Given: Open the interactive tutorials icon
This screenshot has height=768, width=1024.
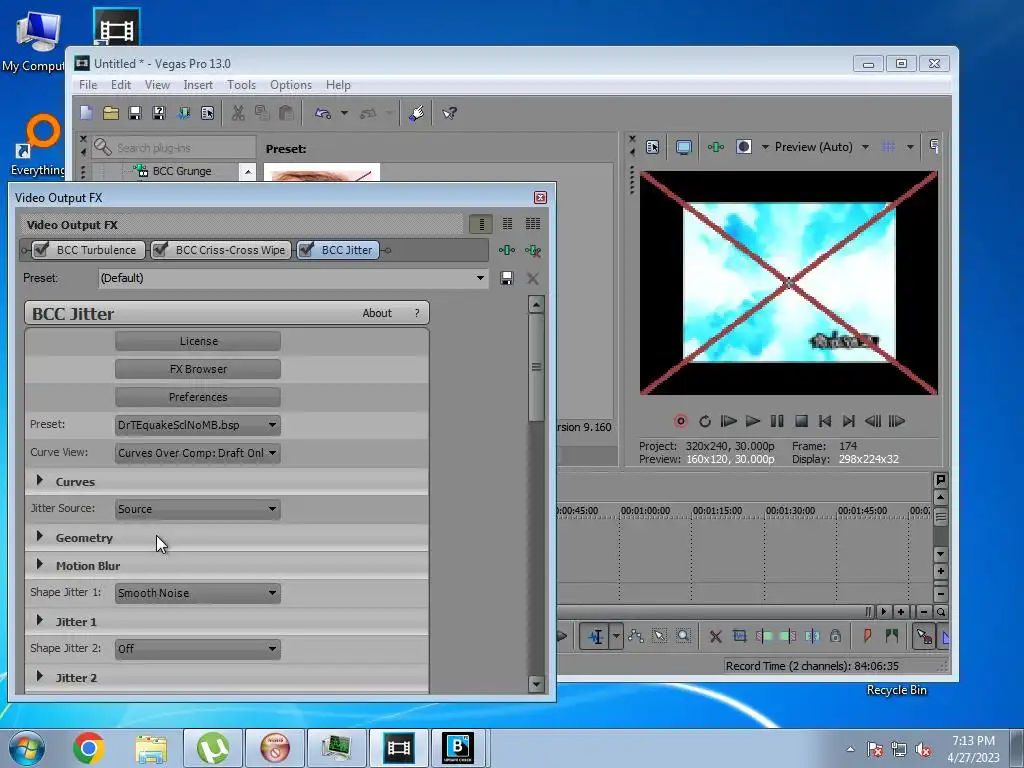Looking at the screenshot, I should [417, 113].
